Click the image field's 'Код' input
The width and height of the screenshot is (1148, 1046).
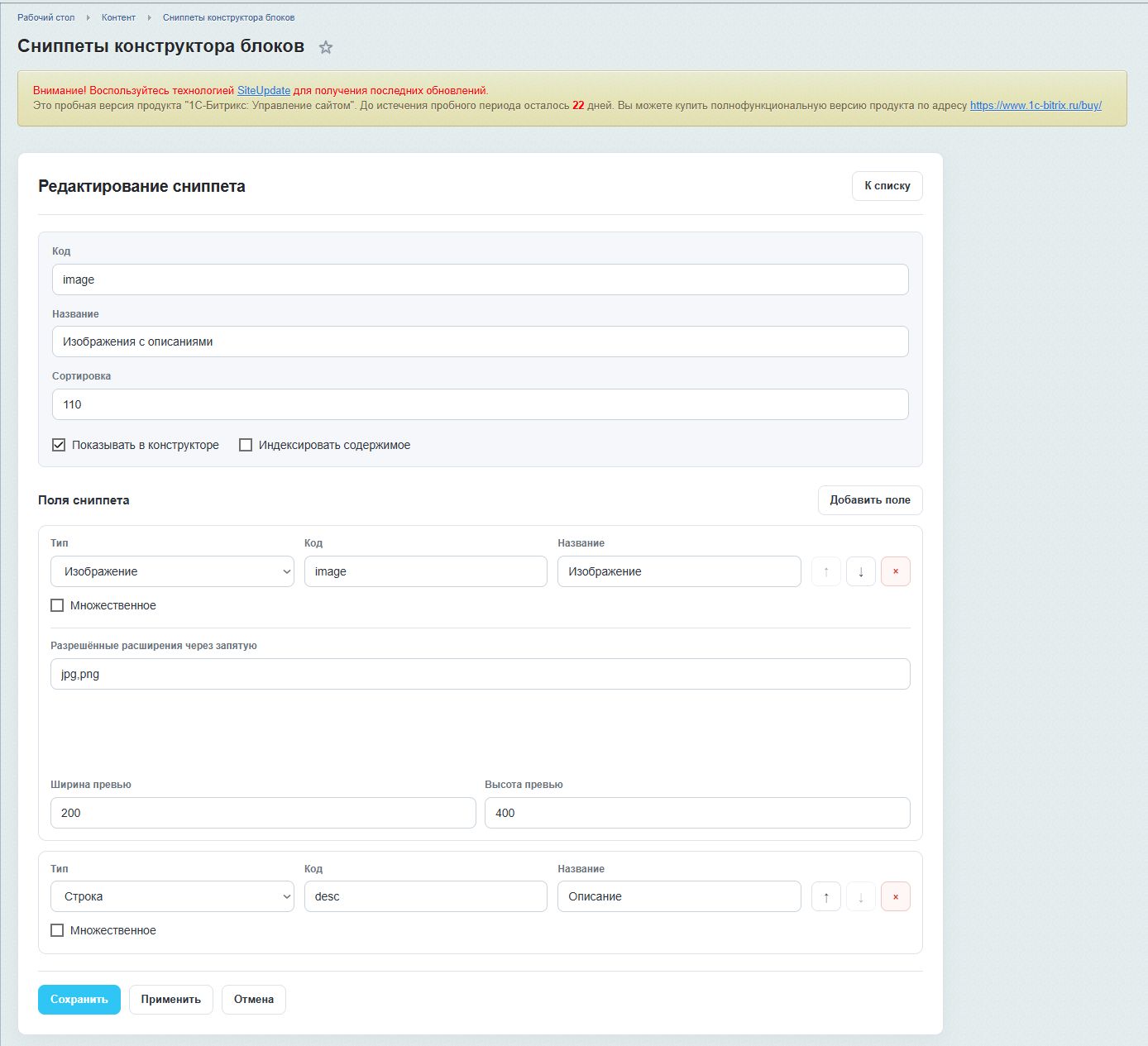(x=426, y=571)
